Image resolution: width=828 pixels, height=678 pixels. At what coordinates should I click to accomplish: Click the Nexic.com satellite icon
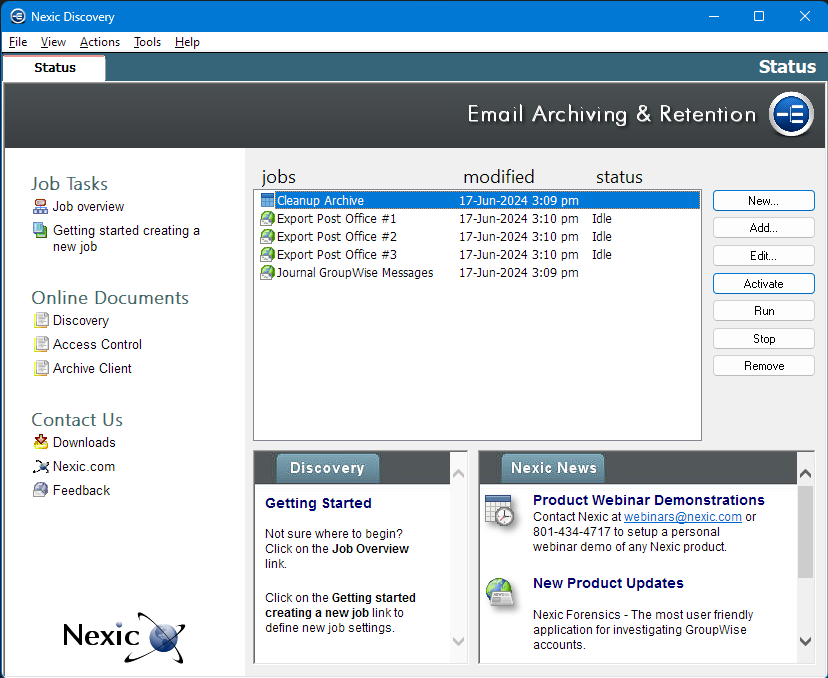41,466
